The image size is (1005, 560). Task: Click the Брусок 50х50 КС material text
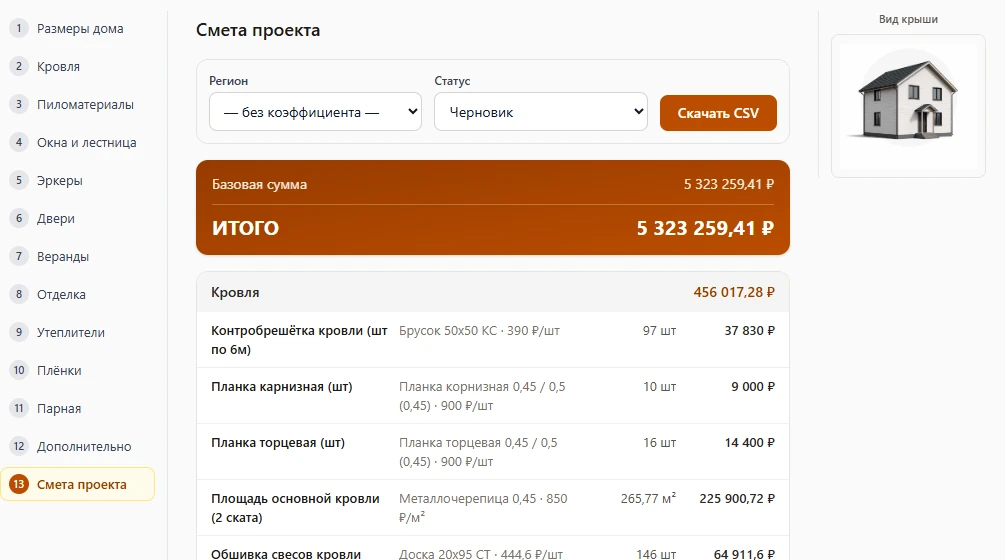pyautogui.click(x=479, y=331)
